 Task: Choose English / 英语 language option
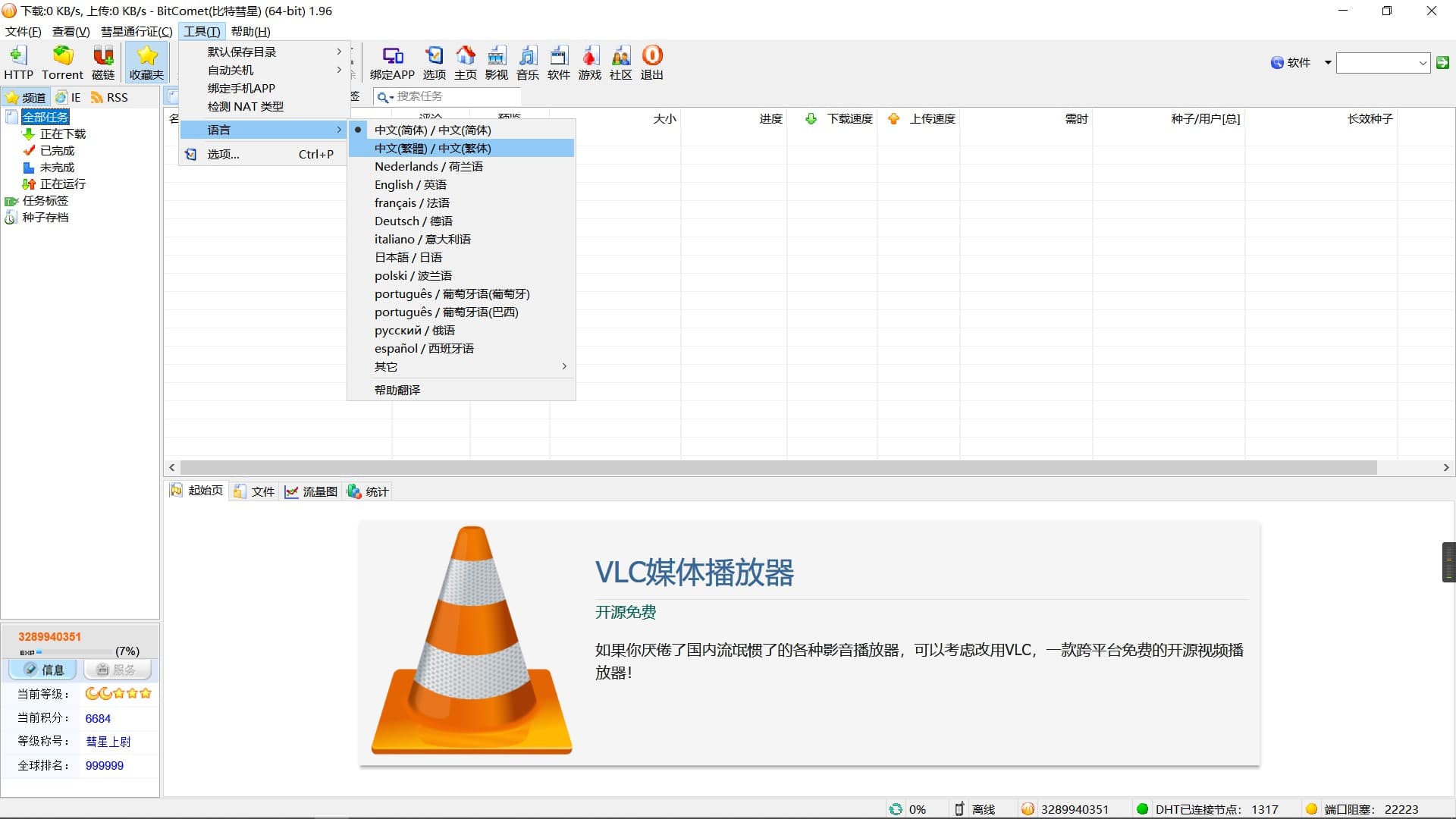click(410, 185)
